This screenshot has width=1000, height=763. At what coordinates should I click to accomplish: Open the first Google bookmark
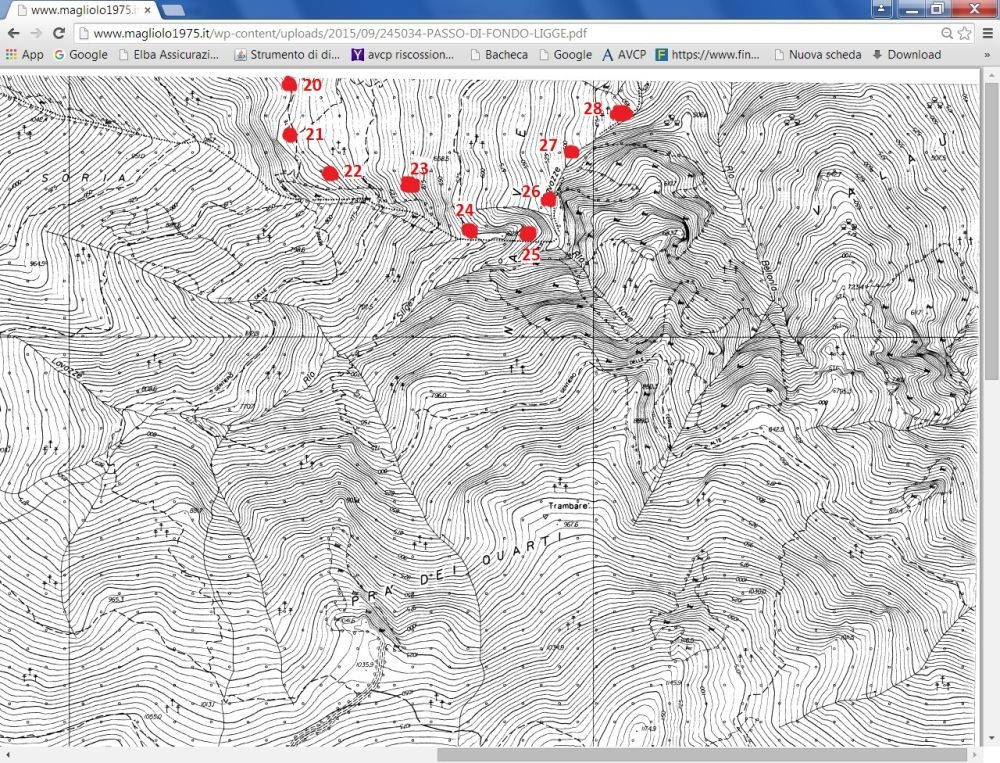tap(80, 55)
